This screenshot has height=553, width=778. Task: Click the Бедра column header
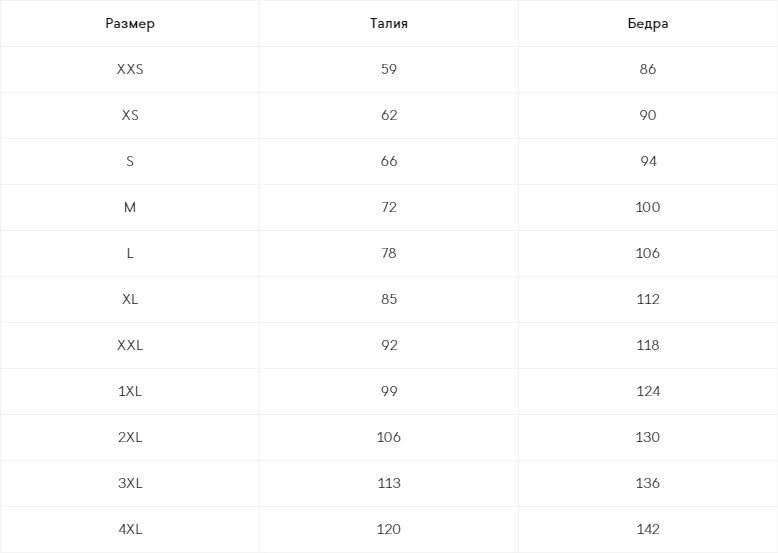point(648,23)
